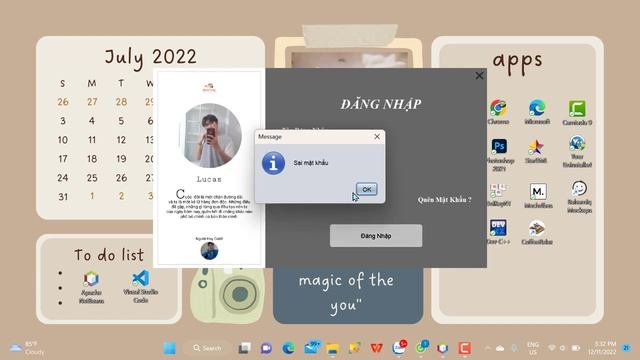Open Microsoft Edge from the taskbar
The image size is (640, 360).
coord(289,348)
